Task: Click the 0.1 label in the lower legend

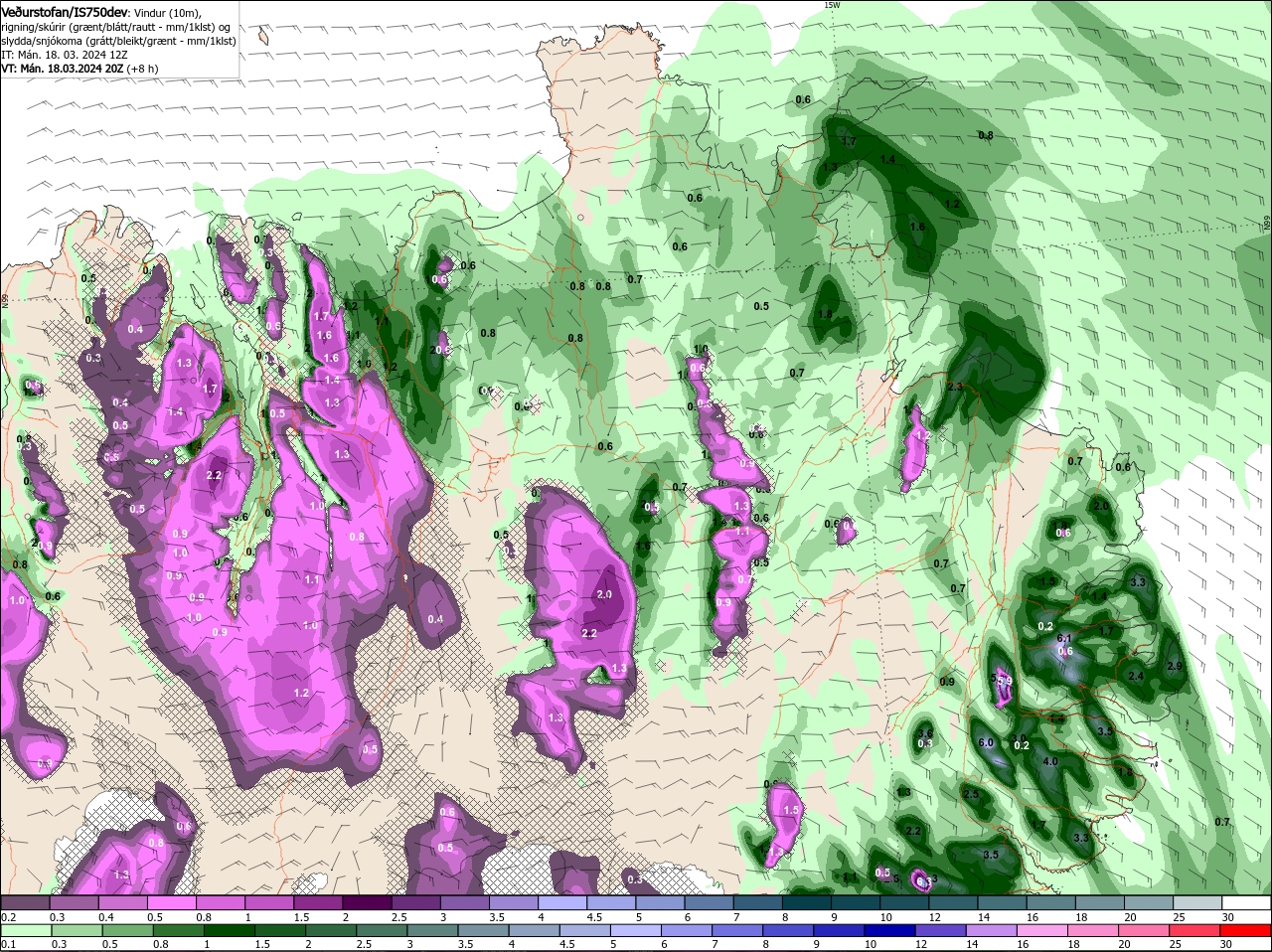Action: tap(8, 944)
